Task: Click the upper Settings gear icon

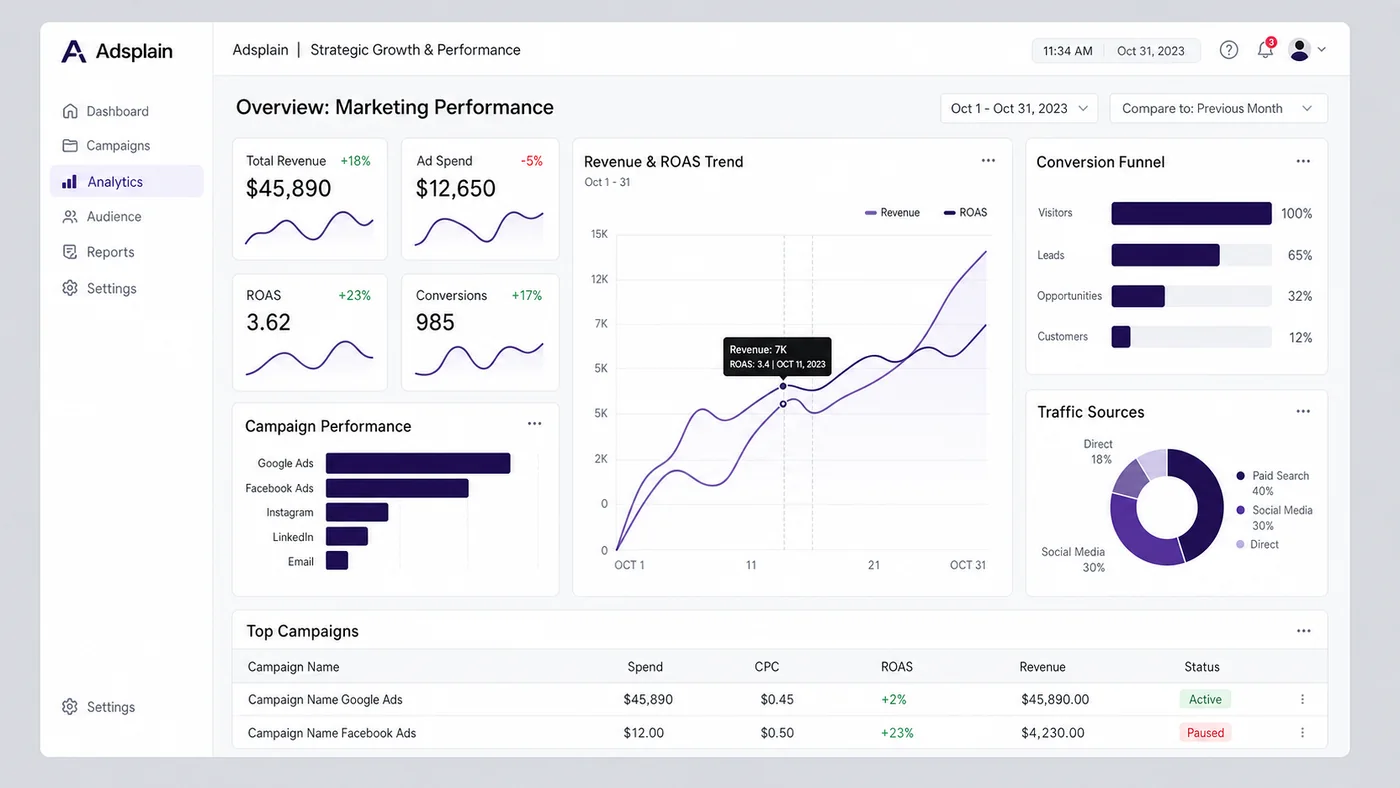Action: [70, 288]
